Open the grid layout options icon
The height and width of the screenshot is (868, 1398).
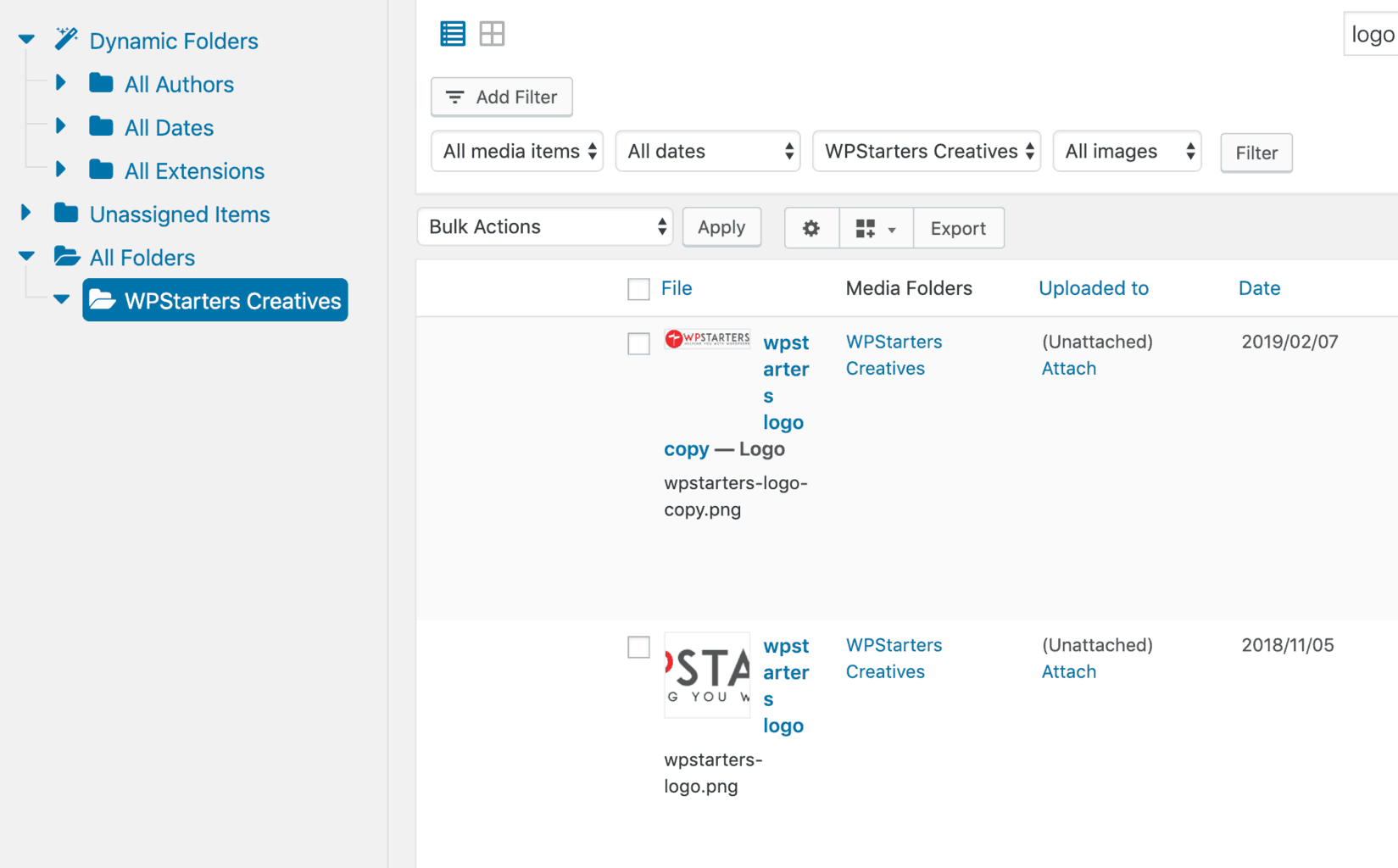tap(875, 228)
